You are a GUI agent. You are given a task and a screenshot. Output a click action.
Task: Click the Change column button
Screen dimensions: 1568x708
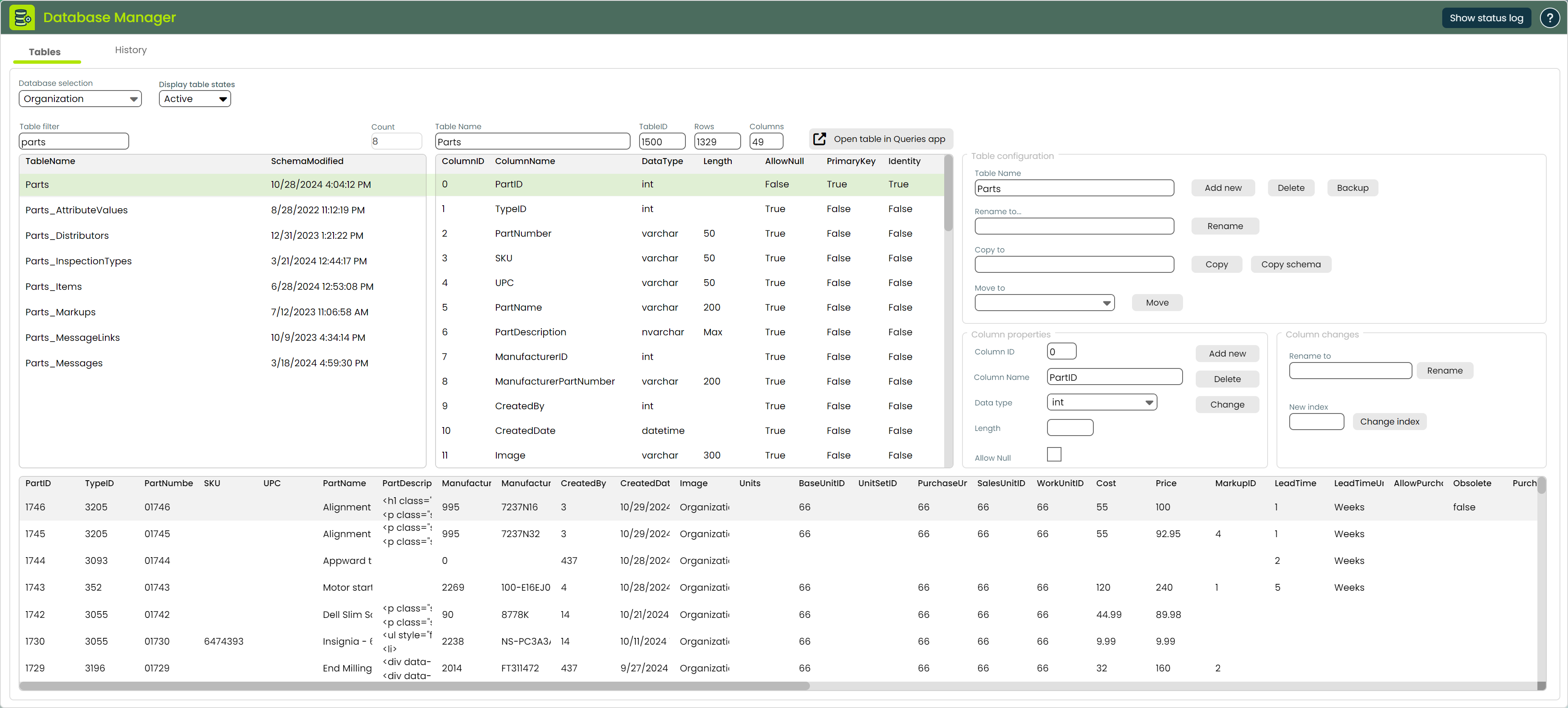click(1227, 404)
